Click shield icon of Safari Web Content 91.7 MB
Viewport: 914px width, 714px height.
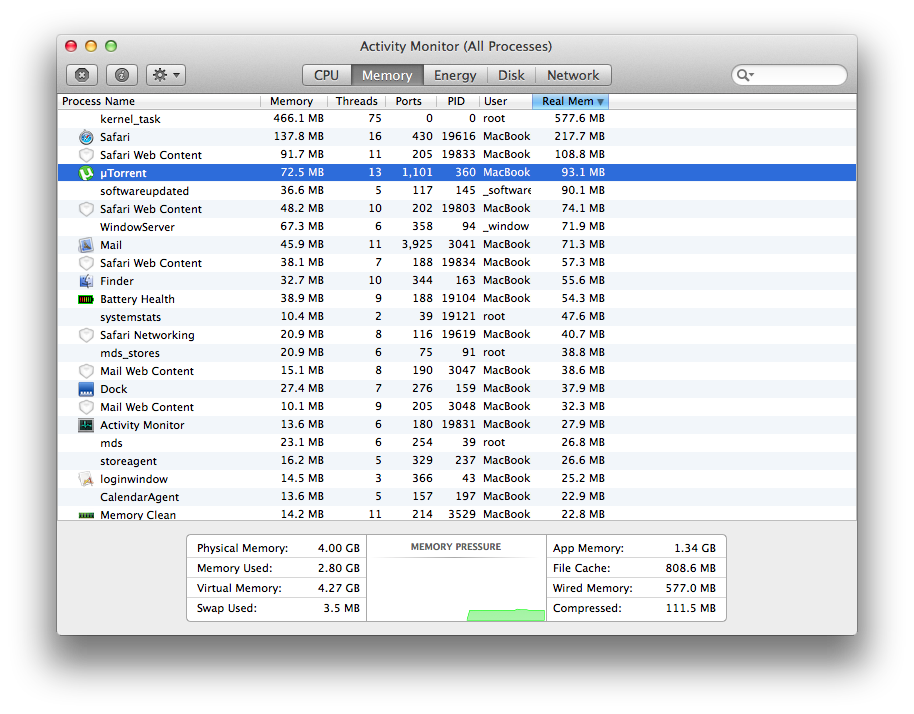pyautogui.click(x=86, y=155)
